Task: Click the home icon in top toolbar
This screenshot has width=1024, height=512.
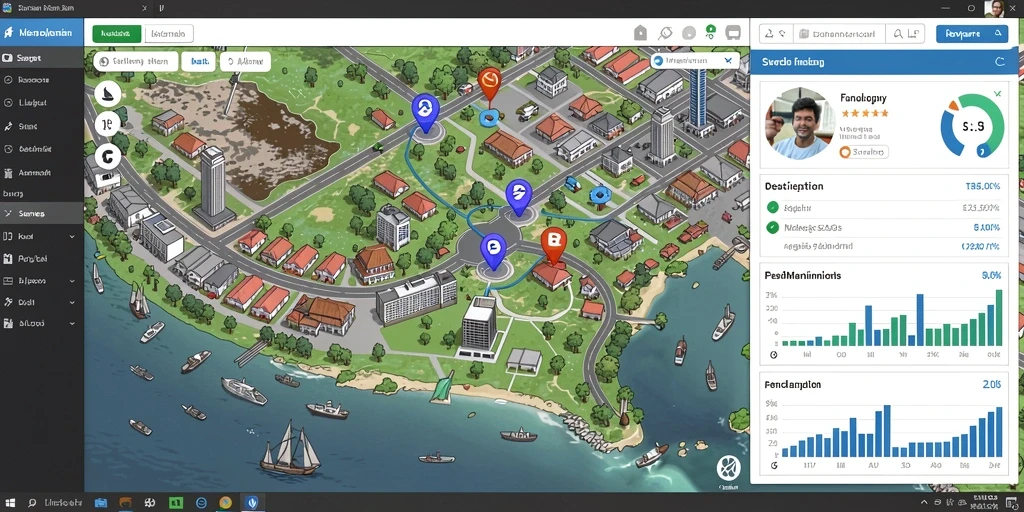Action: [x=640, y=33]
